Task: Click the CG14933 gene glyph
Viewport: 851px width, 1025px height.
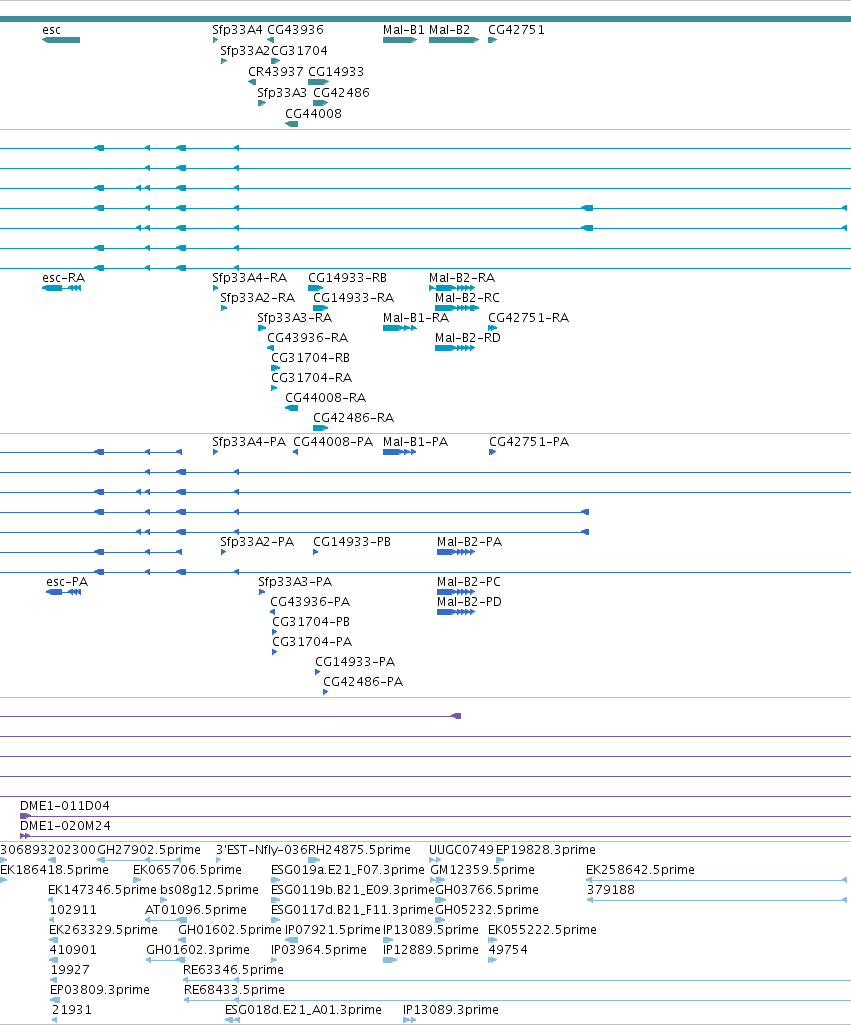Action: [x=318, y=82]
